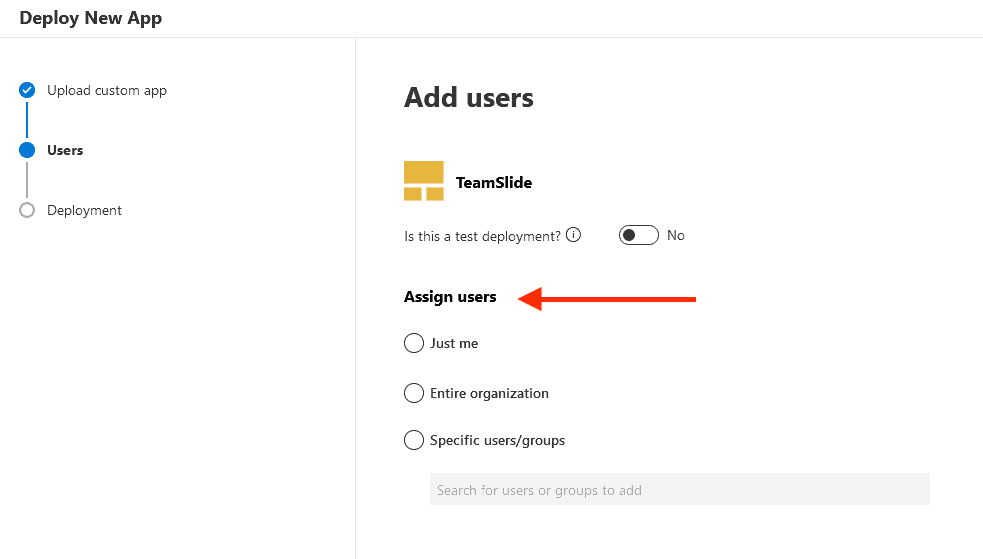Jump to the Deployment step label
The width and height of the screenshot is (983, 559).
click(84, 210)
